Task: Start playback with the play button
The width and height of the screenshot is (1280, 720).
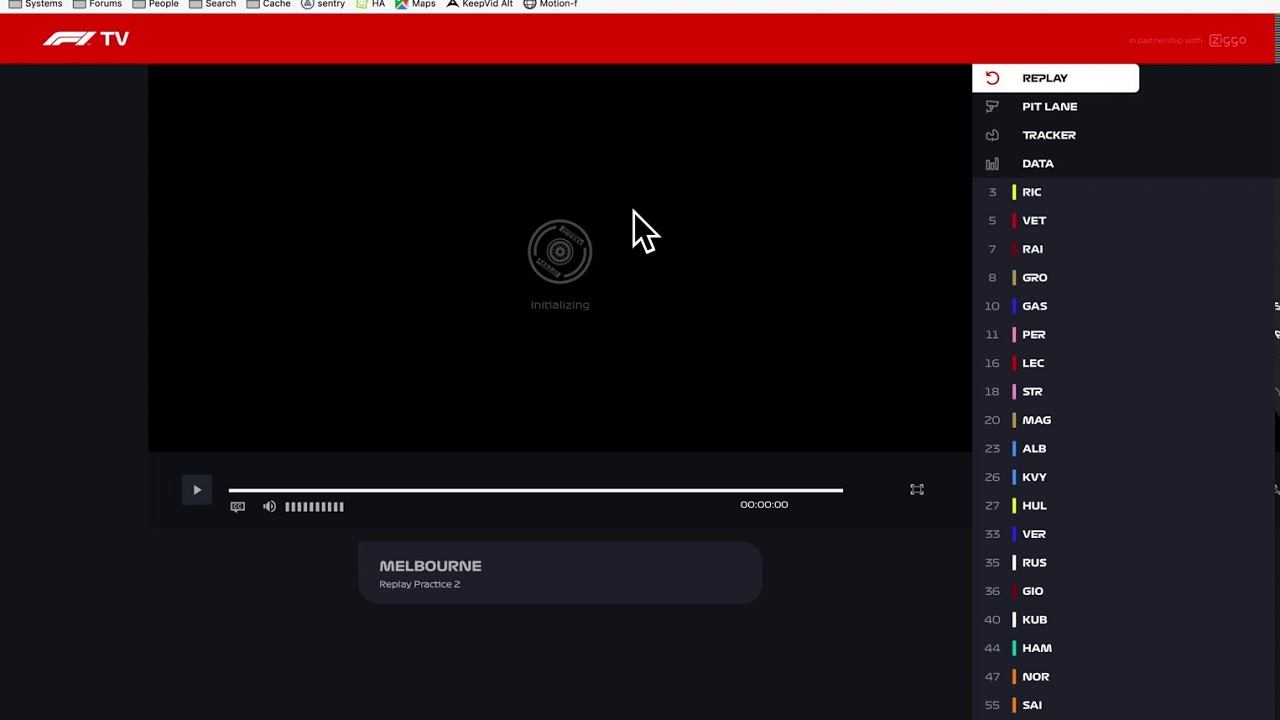Action: (197, 490)
